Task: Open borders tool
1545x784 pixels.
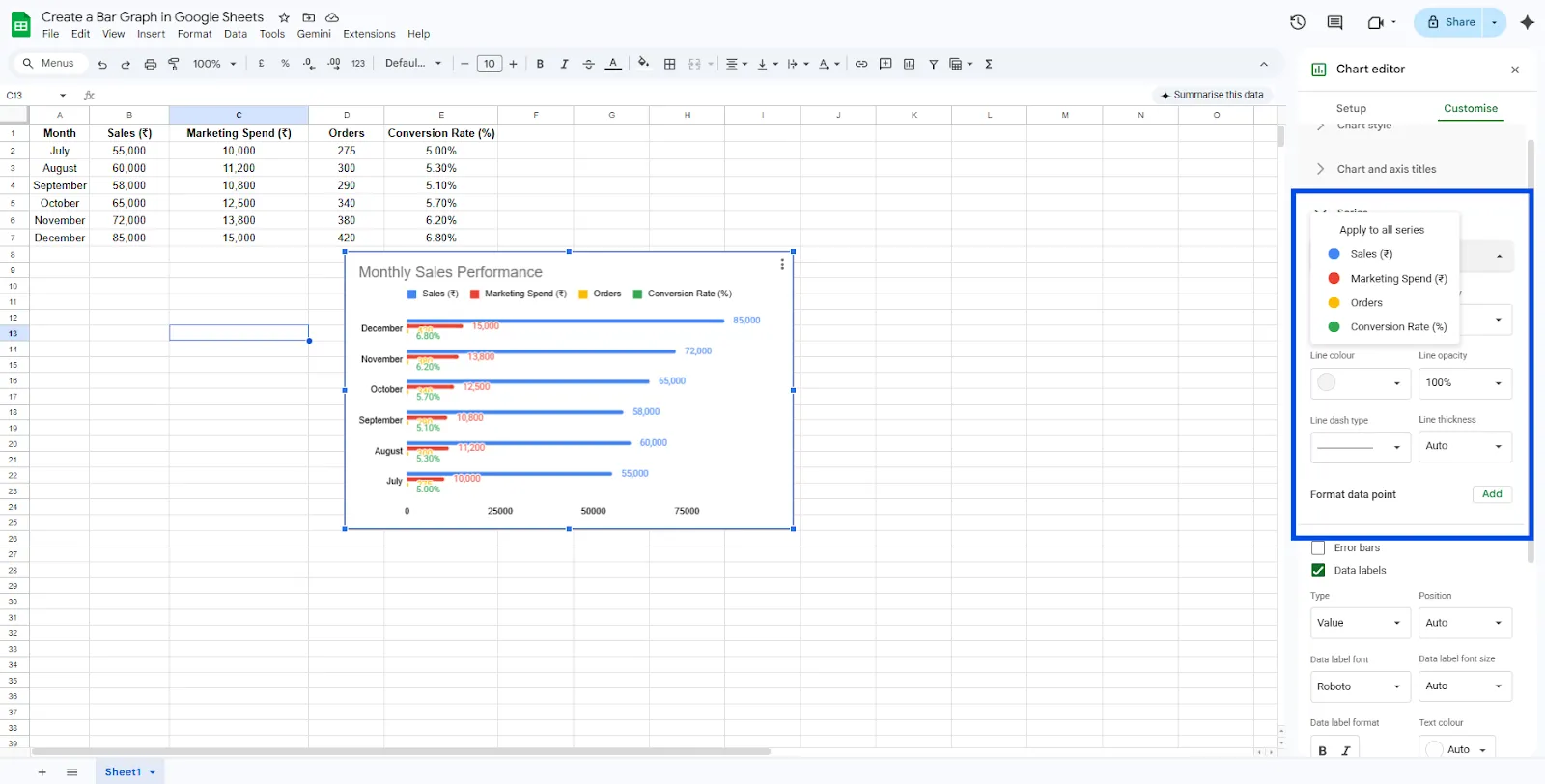Action: [669, 64]
